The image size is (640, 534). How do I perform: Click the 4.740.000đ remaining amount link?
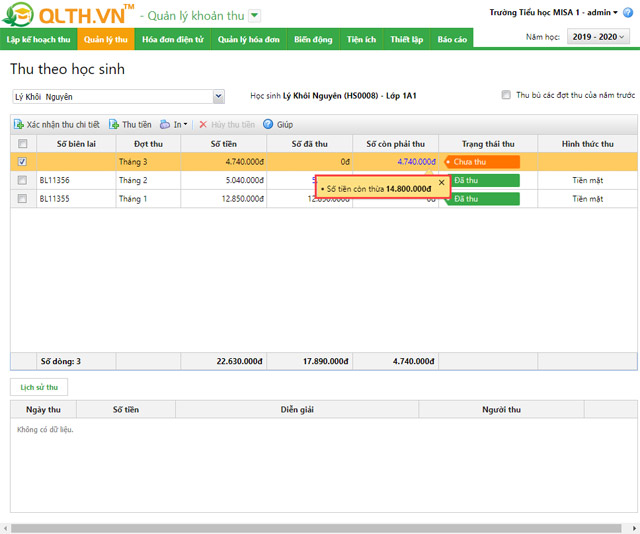coord(415,162)
